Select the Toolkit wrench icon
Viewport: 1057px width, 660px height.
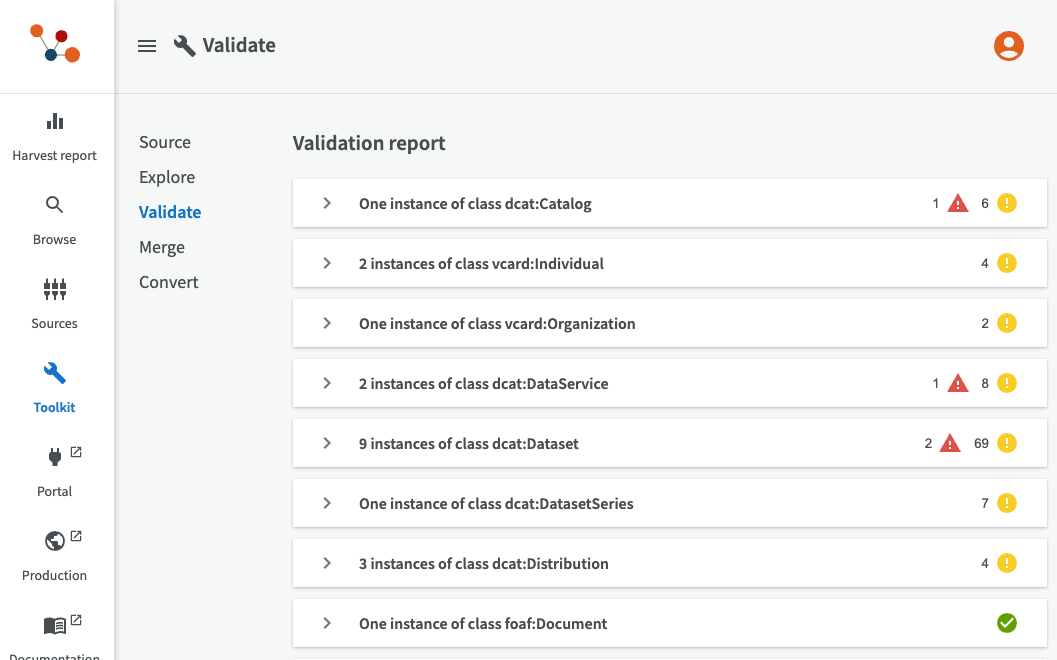click(x=55, y=374)
